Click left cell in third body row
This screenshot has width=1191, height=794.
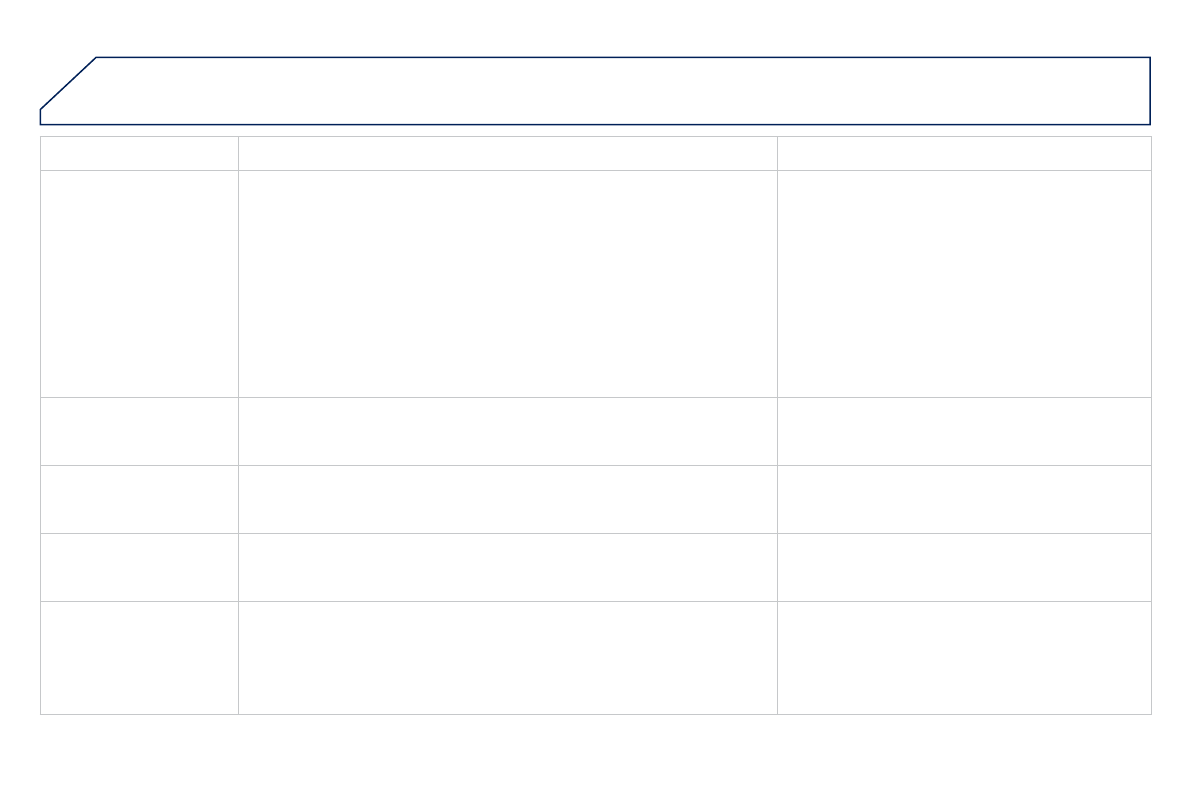pyautogui.click(x=139, y=499)
